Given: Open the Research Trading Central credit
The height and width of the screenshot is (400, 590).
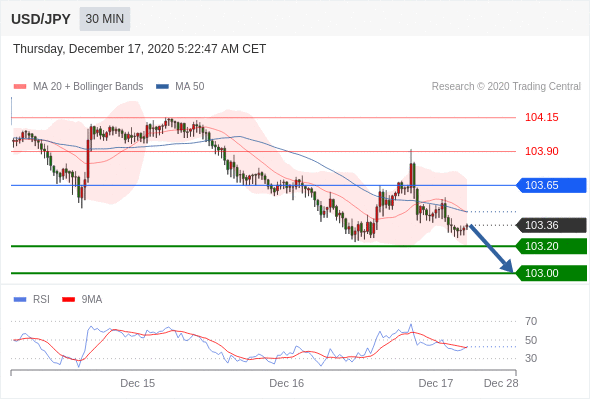Looking at the screenshot, I should [506, 87].
